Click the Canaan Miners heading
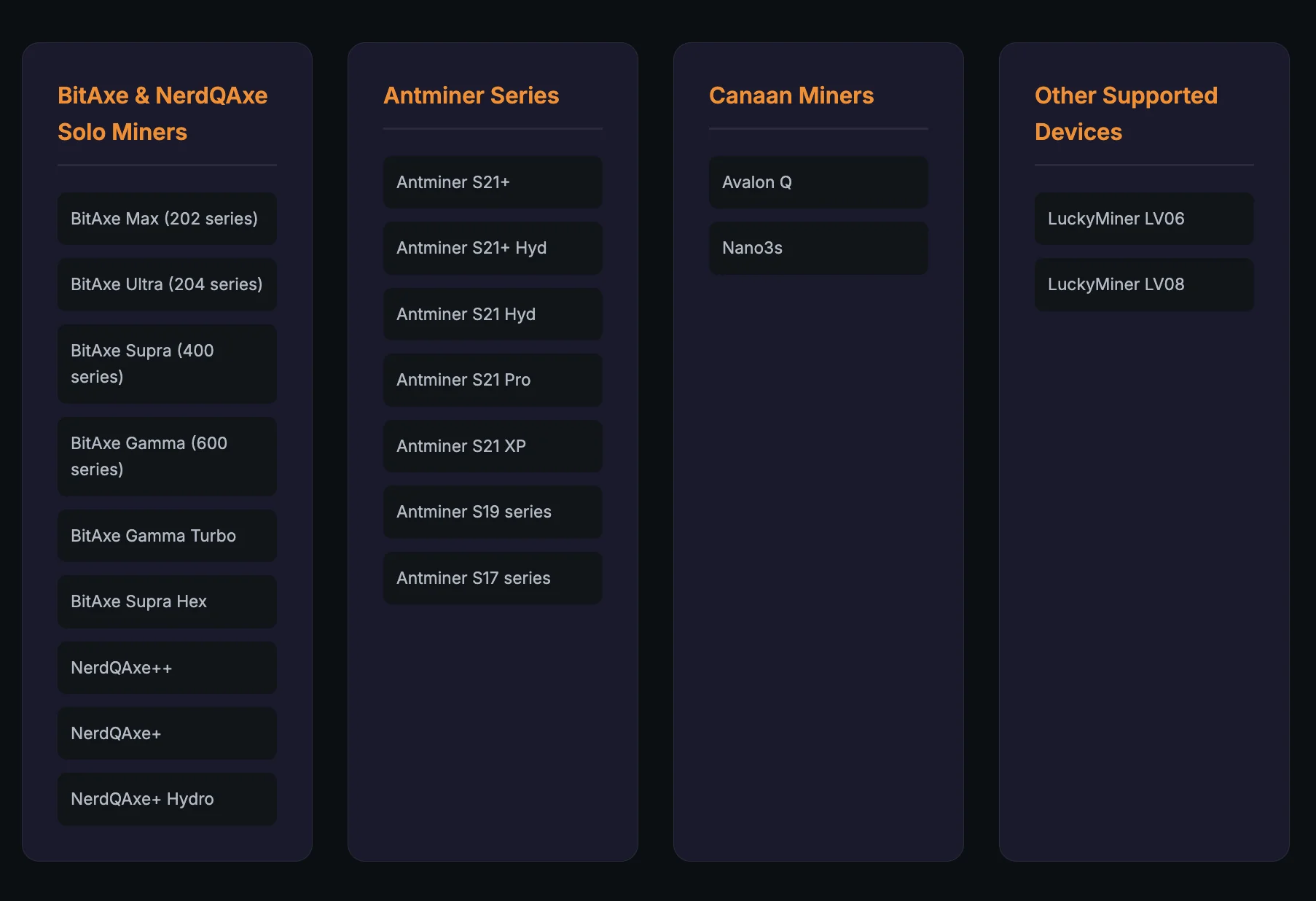The image size is (1316, 901). (791, 95)
